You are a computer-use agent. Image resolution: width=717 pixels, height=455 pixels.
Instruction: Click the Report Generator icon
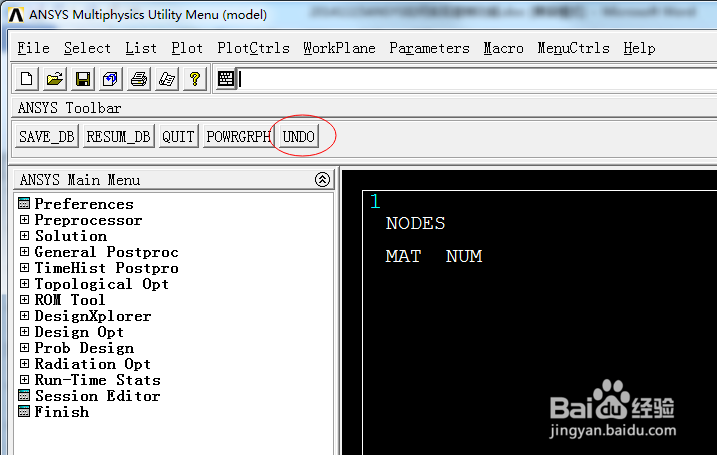166,79
